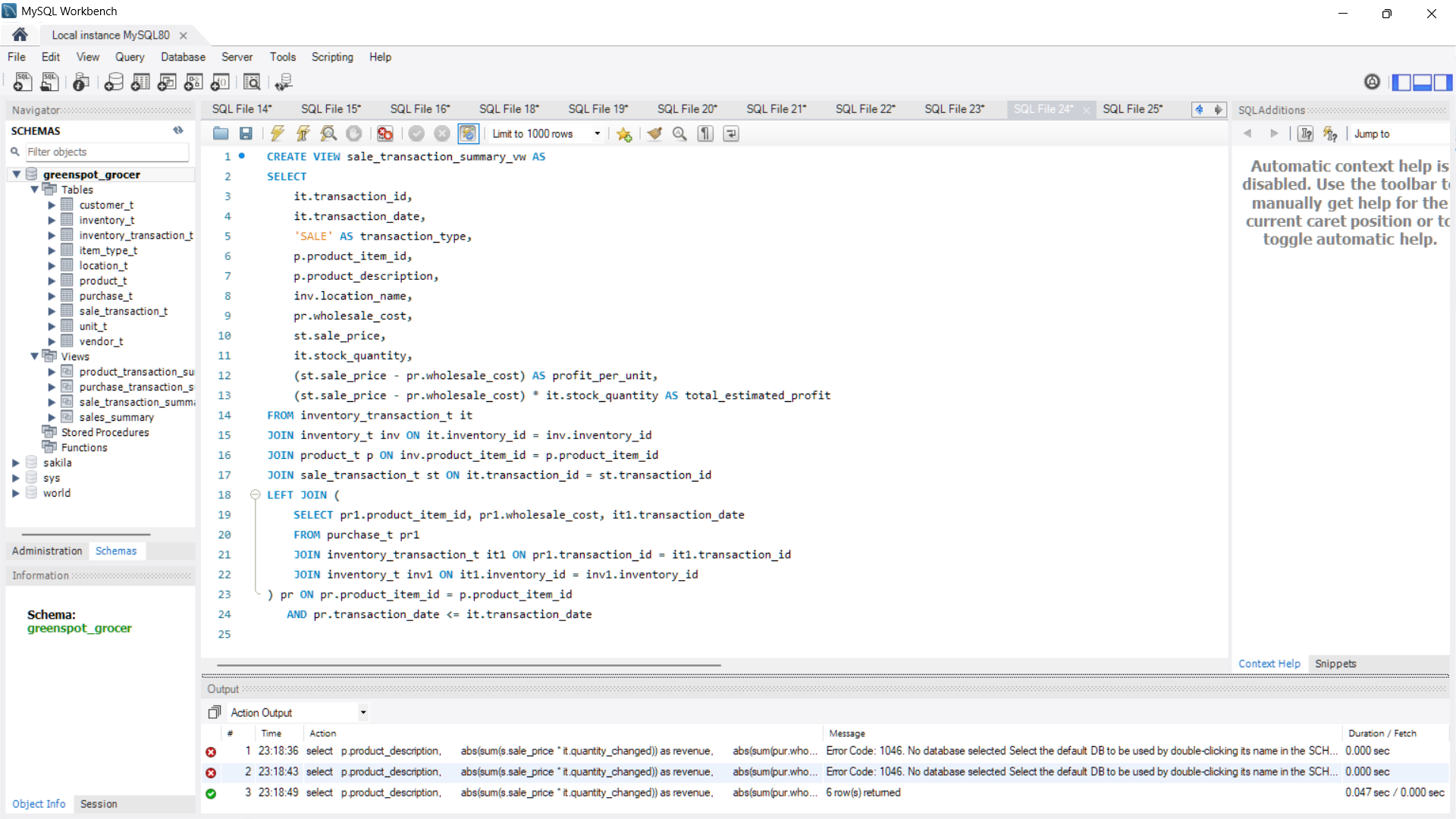This screenshot has height=819, width=1456.
Task: Switch to SQL File 19 tab
Action: (598, 109)
